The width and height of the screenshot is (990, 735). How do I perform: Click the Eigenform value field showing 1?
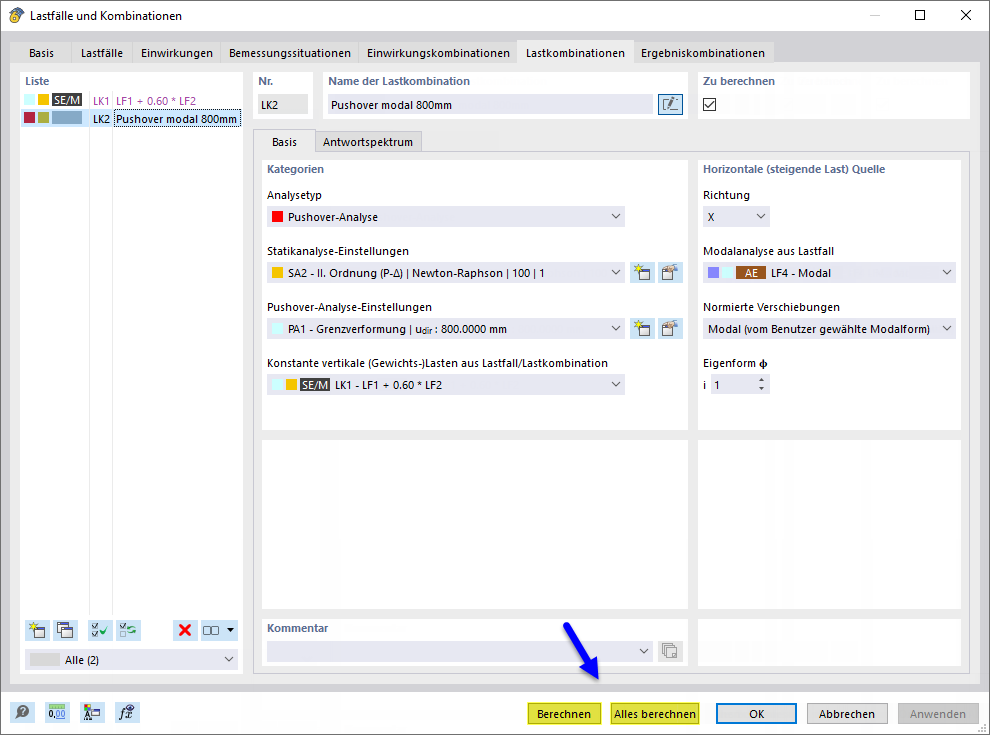(733, 385)
